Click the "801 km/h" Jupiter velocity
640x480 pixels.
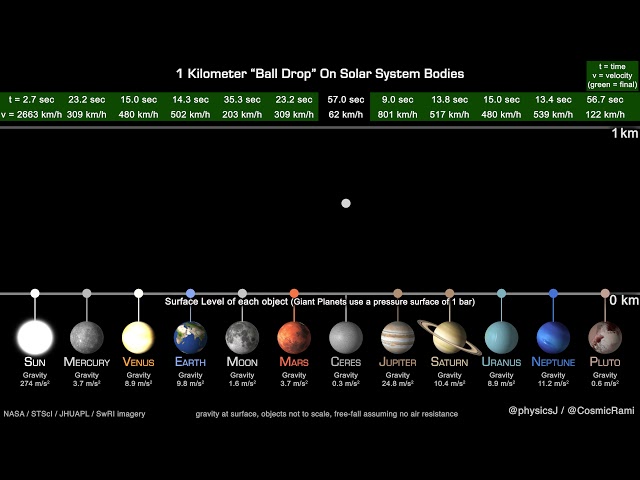pyautogui.click(x=398, y=115)
